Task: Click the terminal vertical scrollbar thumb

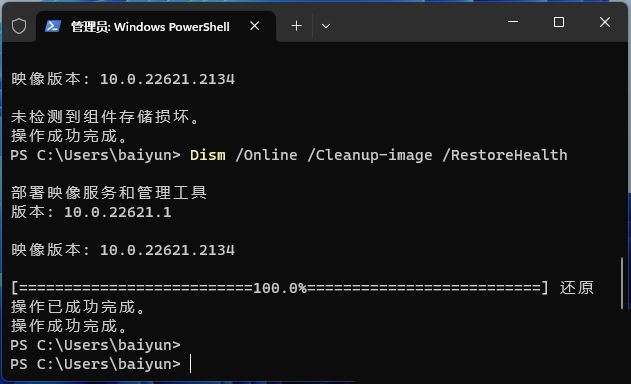Action: point(622,283)
